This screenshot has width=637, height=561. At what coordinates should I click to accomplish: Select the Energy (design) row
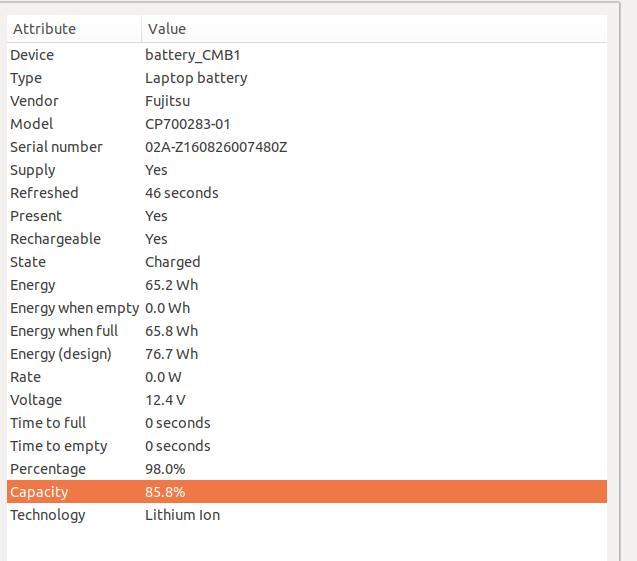click(307, 354)
